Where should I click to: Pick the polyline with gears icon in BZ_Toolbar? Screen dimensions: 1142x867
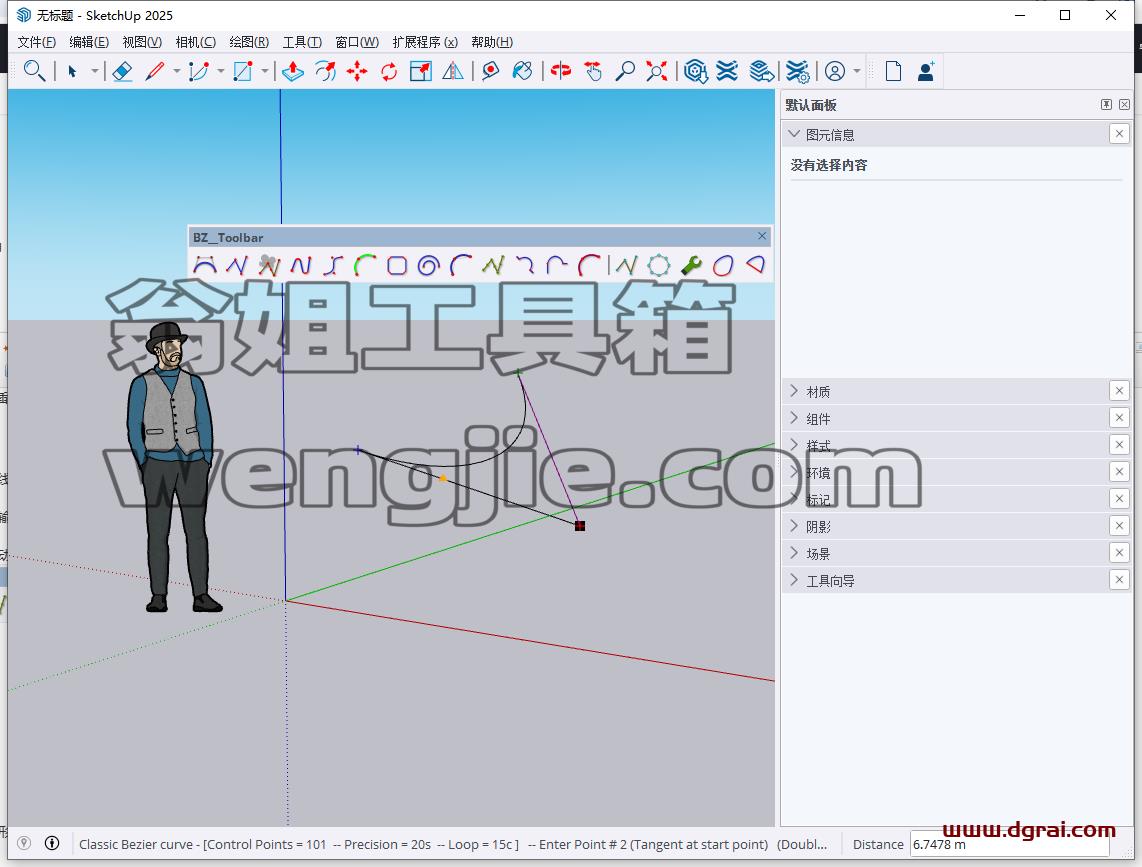point(269,265)
